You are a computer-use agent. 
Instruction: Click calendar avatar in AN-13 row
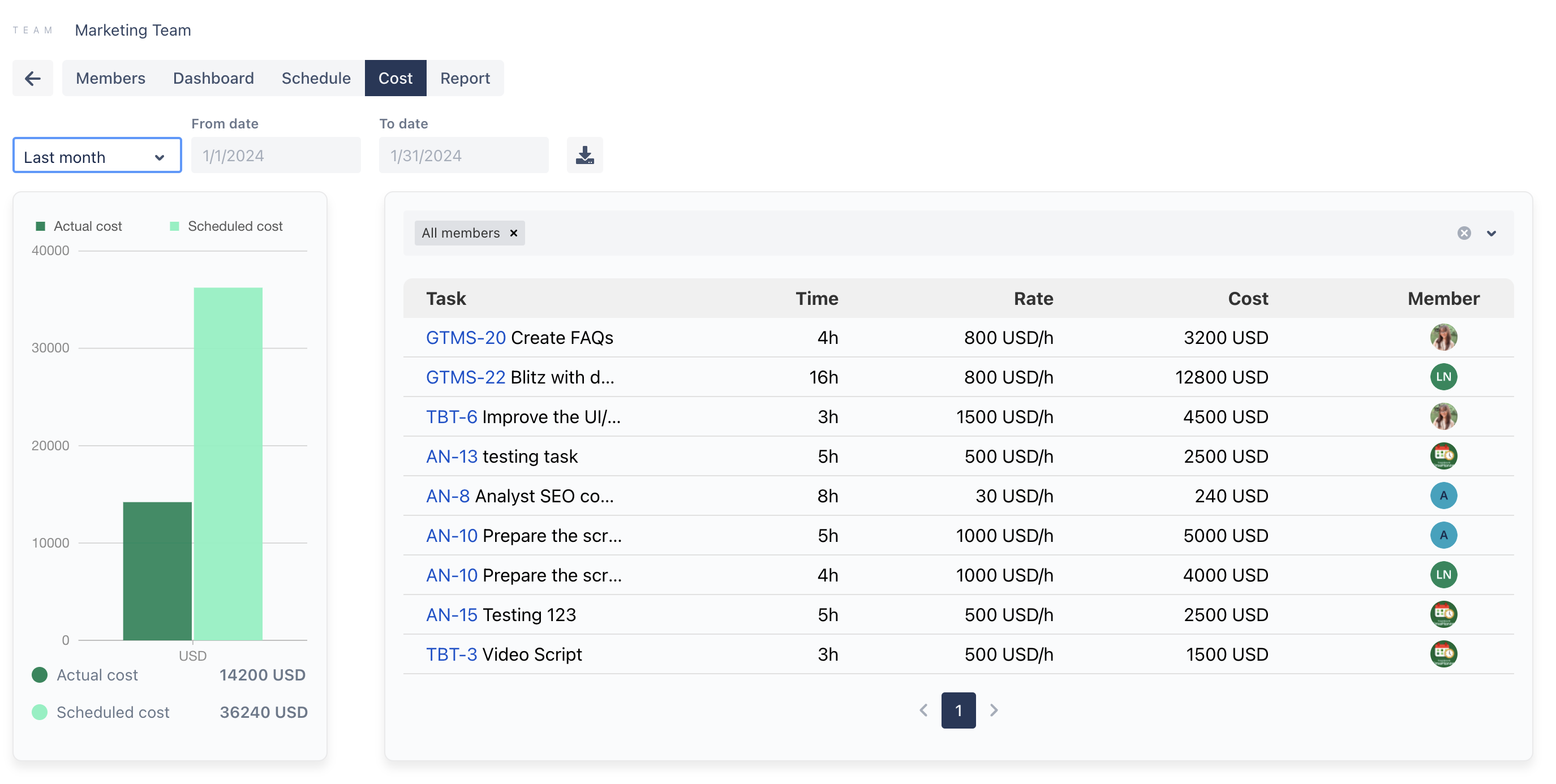click(x=1443, y=456)
